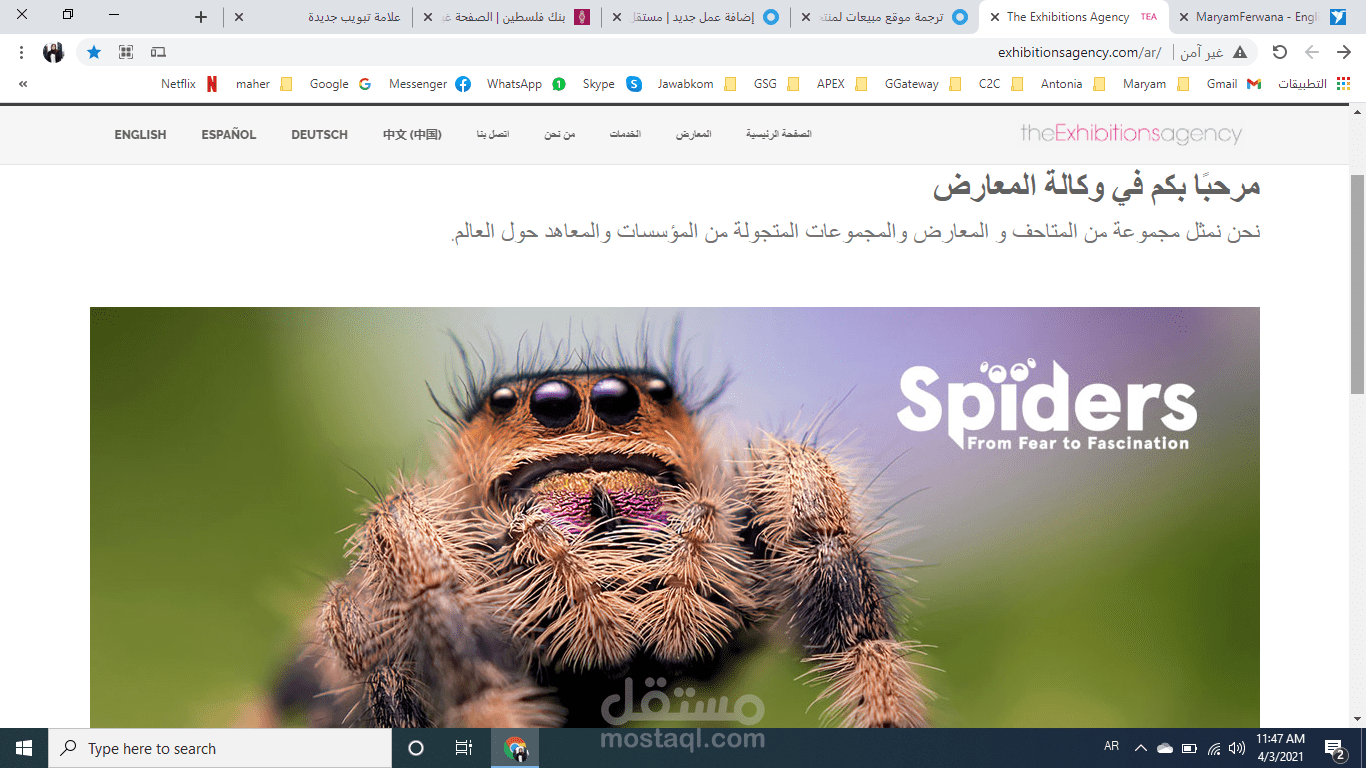Screen dimensions: 1366x768
Task: Open the GSG bookmark folder
Action: [x=776, y=84]
